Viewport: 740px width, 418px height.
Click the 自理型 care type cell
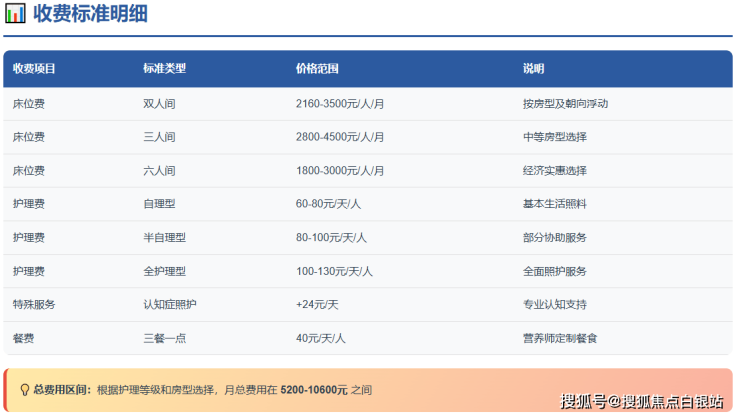[x=159, y=204]
